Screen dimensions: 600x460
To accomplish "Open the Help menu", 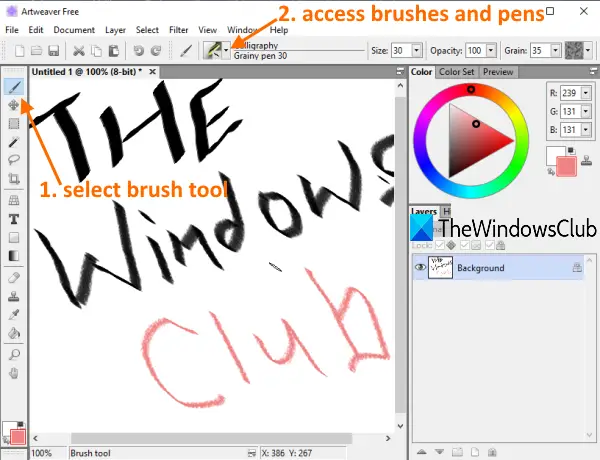I will click(x=279, y=30).
